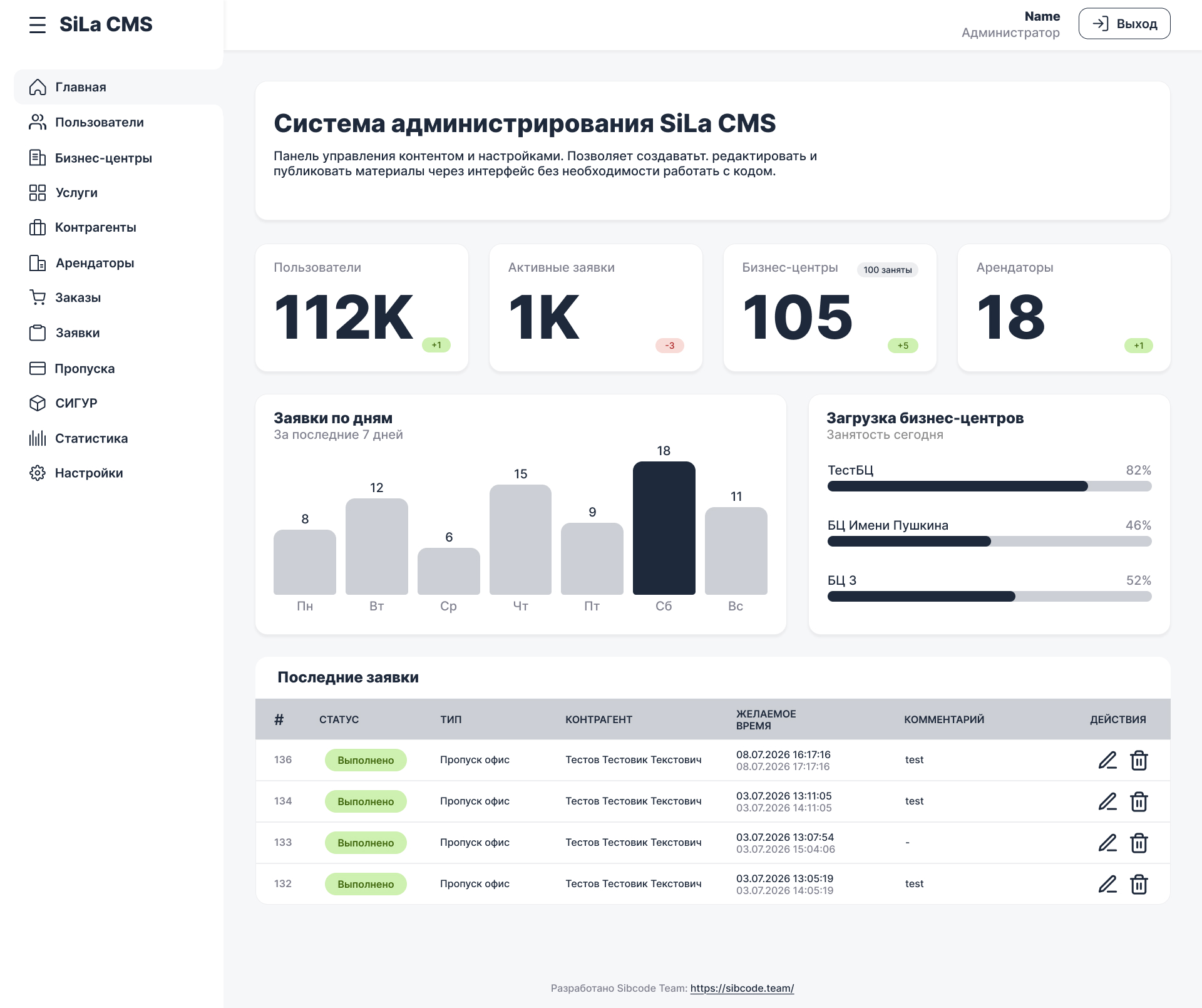Click the Администратор role label
1202x1008 pixels.
[x=1010, y=33]
